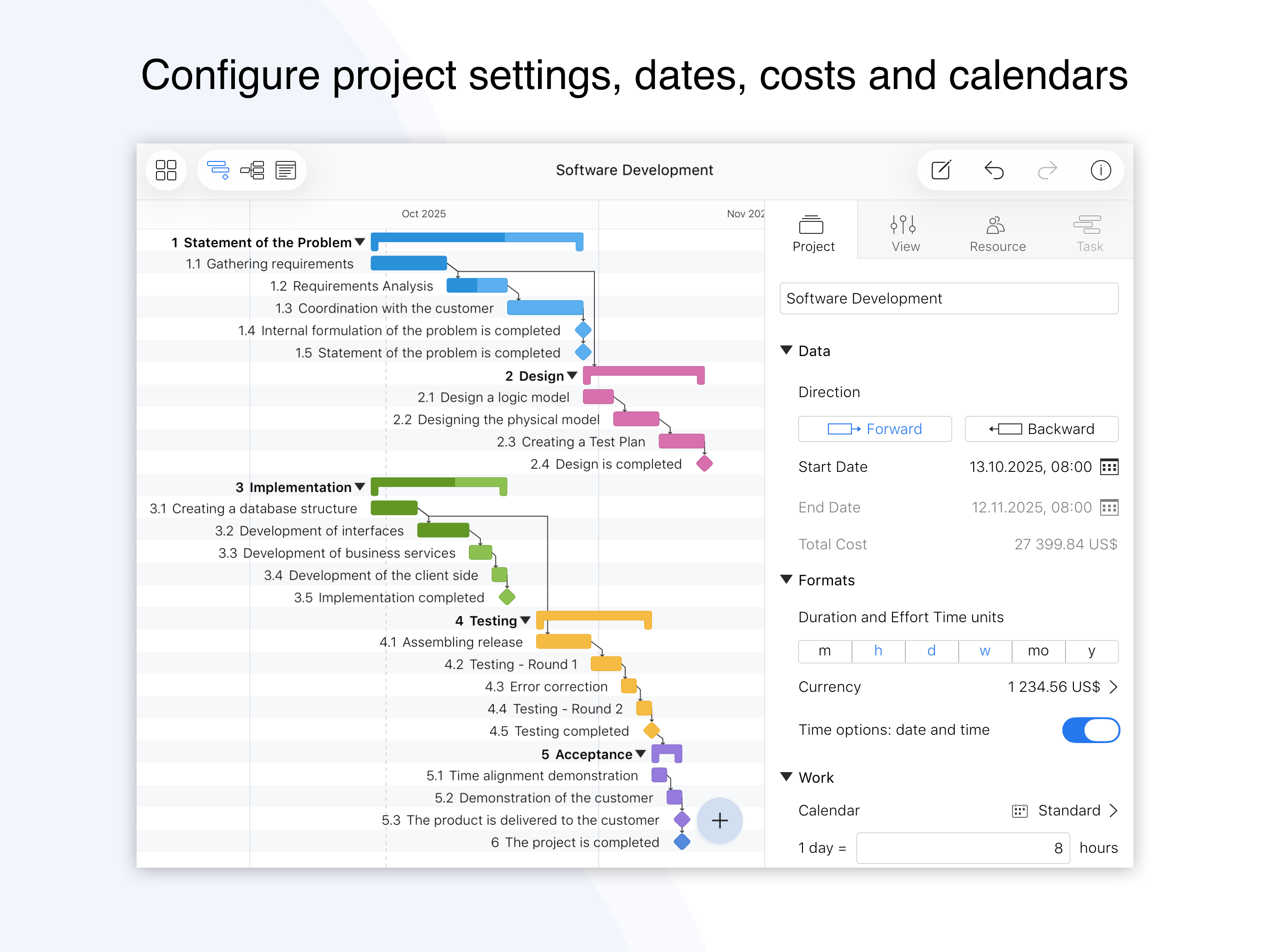This screenshot has width=1270, height=952.
Task: Set scheduling direction to Backward
Action: click(1041, 428)
